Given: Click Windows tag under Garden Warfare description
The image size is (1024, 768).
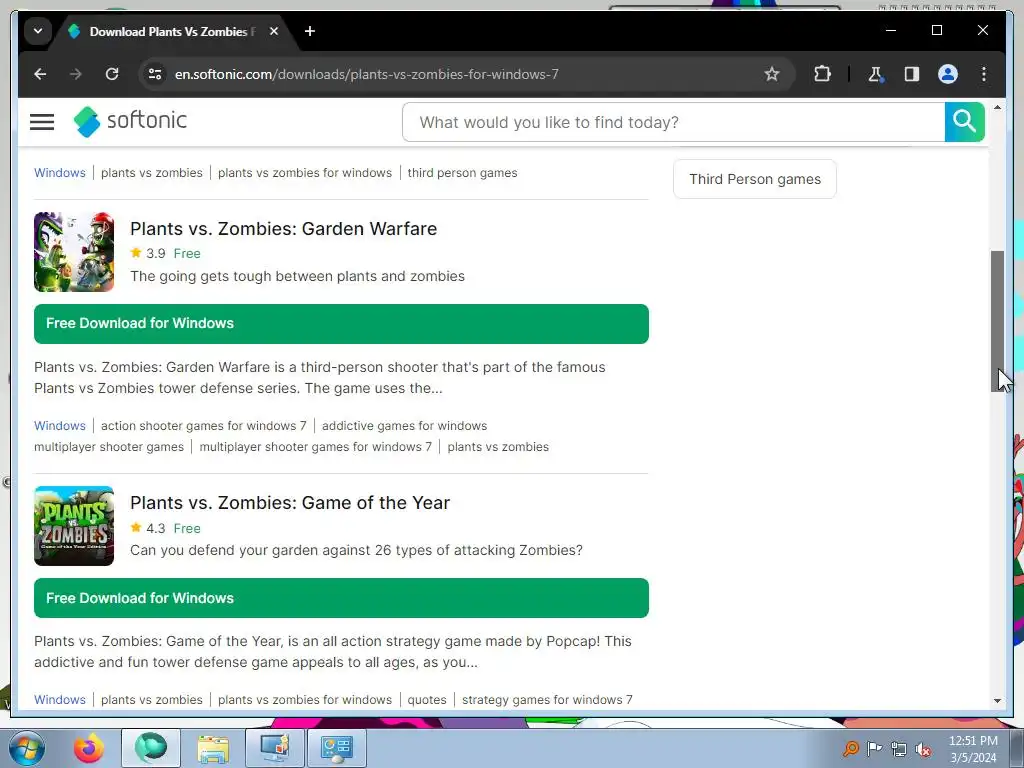Looking at the screenshot, I should pos(59,426).
